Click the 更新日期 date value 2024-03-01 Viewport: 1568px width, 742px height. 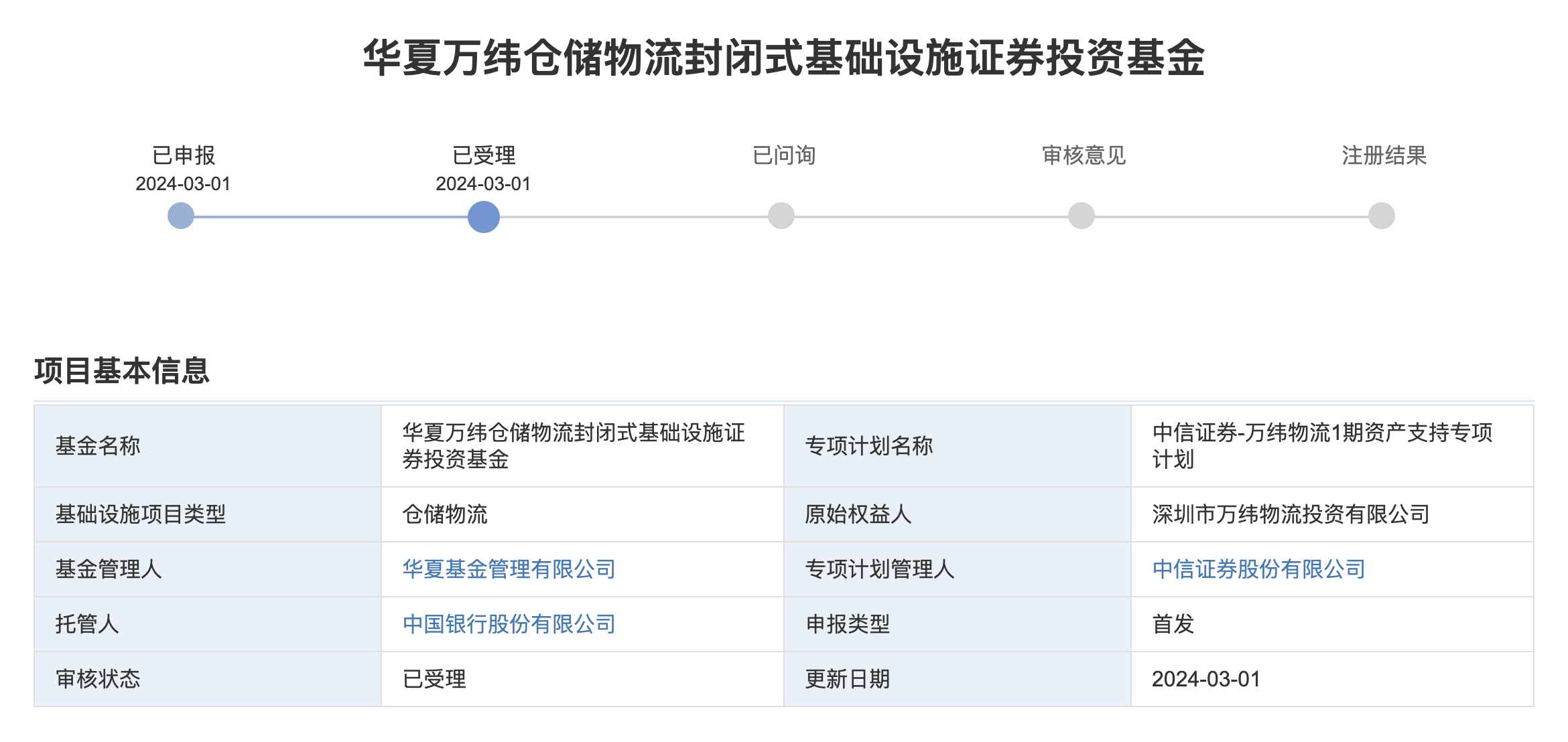[x=1206, y=679]
